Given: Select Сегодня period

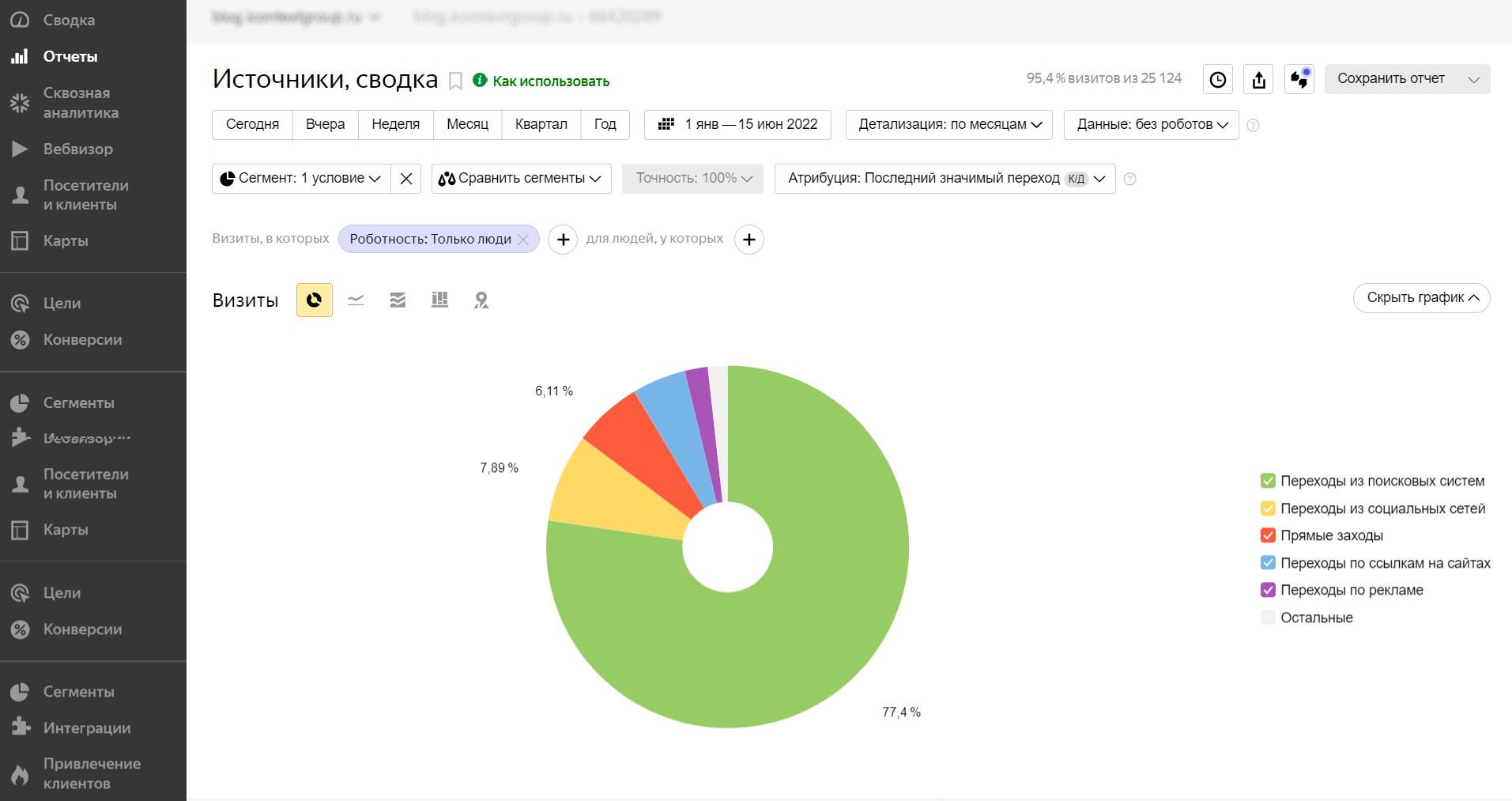Looking at the screenshot, I should [252, 124].
